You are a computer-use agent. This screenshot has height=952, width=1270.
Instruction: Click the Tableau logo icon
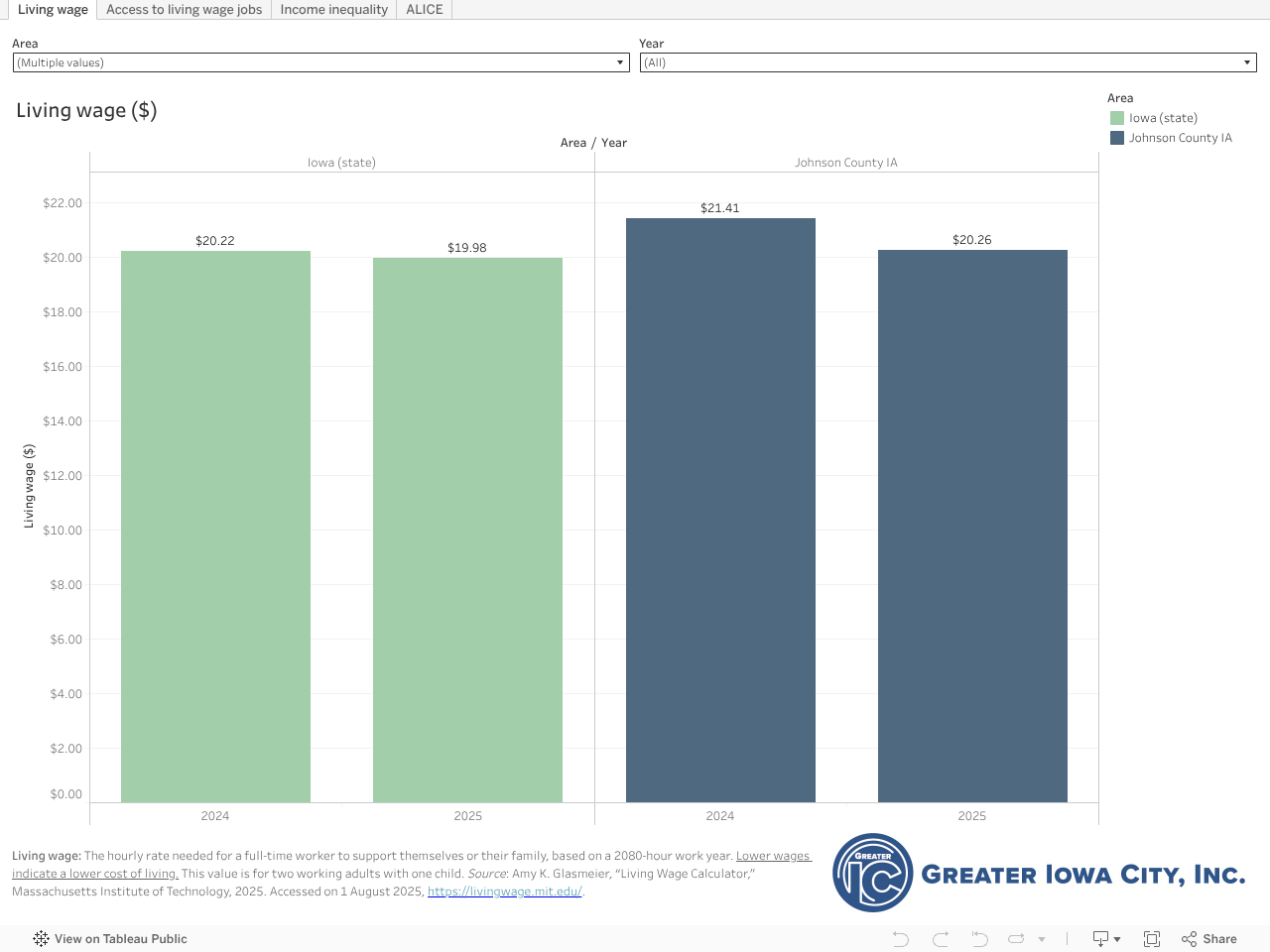pyautogui.click(x=41, y=939)
